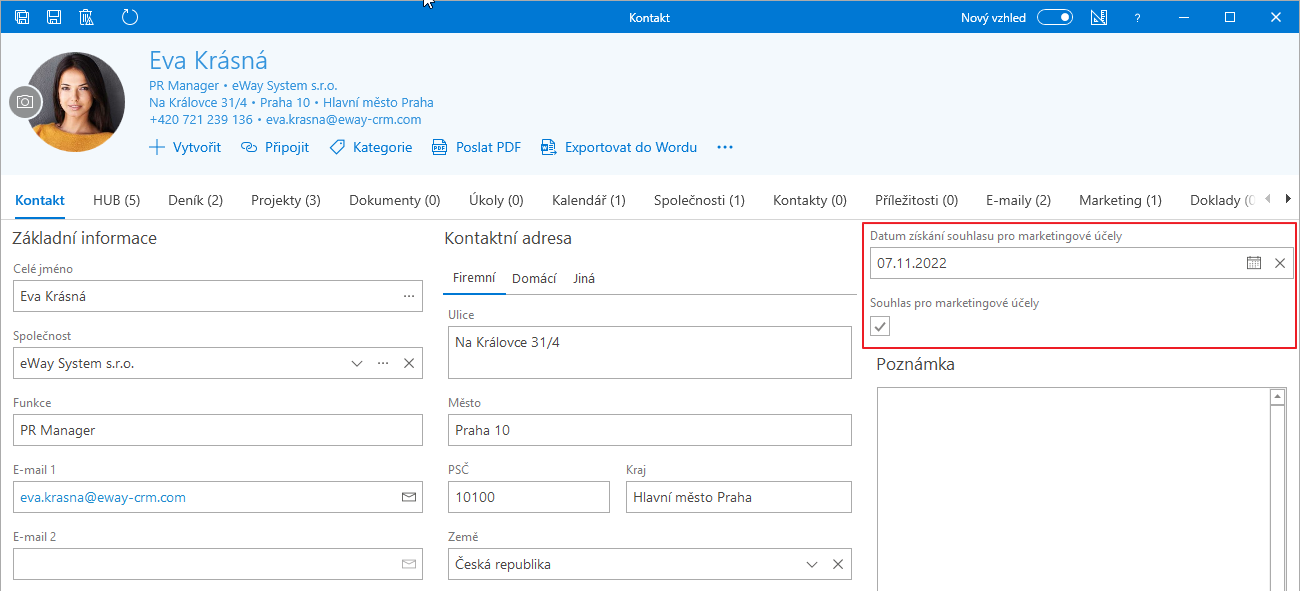Open the date picker calendar icon
The width and height of the screenshot is (1300, 591).
coord(1254,263)
